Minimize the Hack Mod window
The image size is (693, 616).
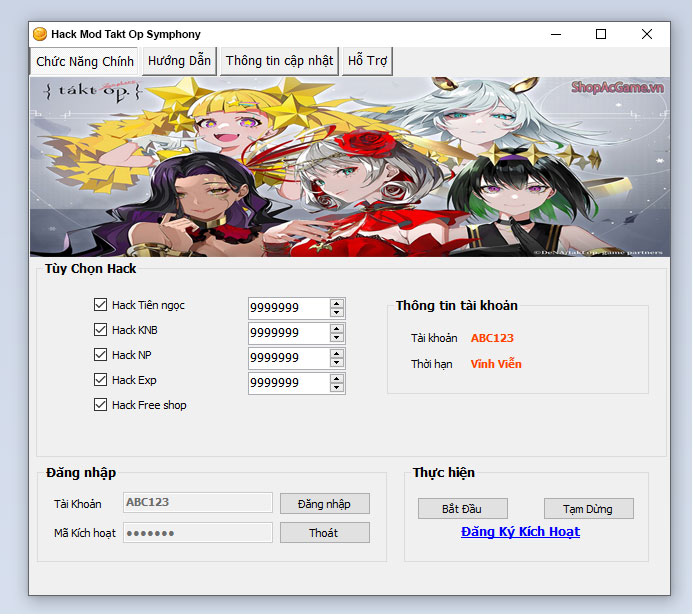[x=556, y=34]
